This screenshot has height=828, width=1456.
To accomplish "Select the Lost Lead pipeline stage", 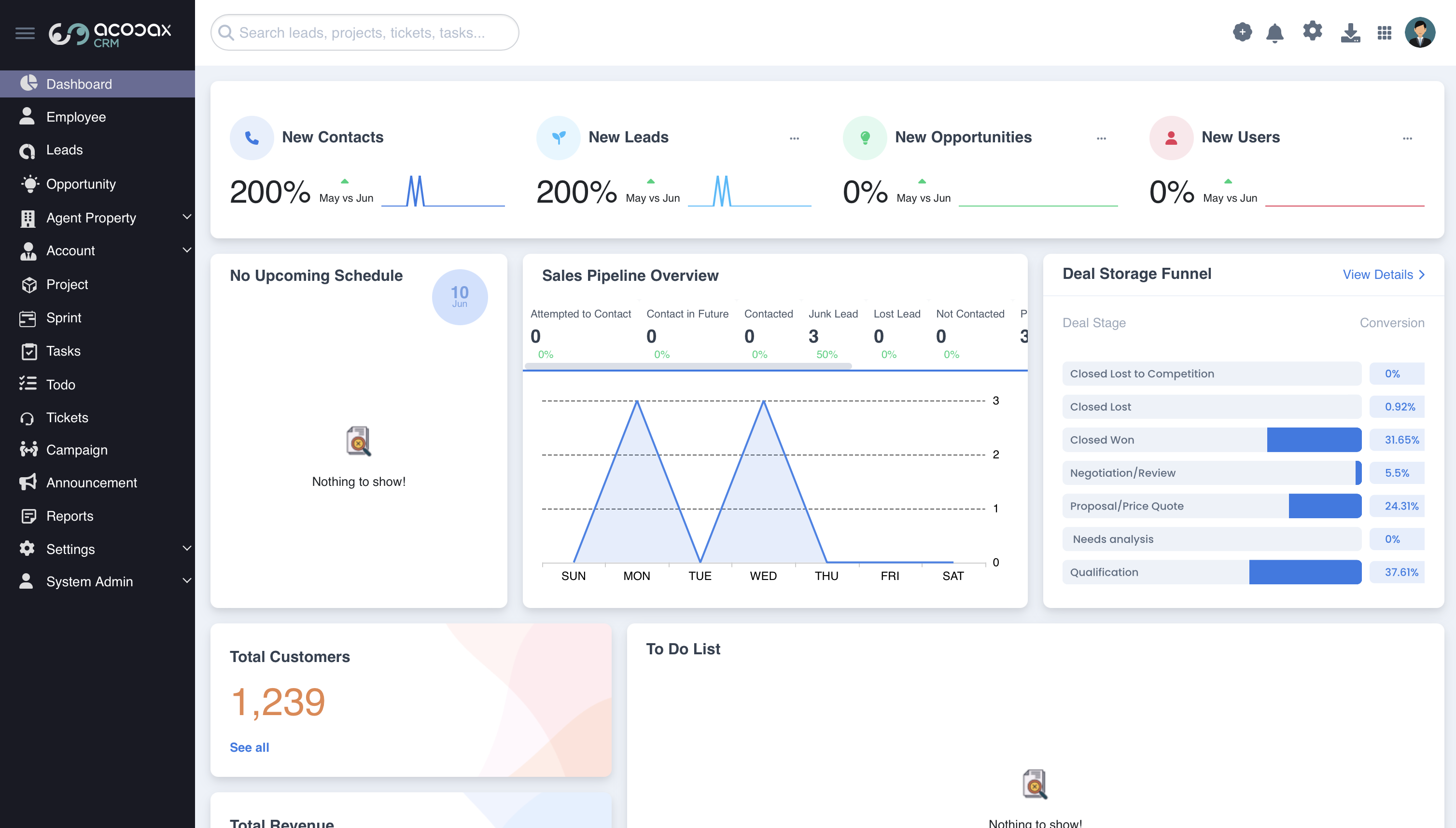I will point(896,334).
